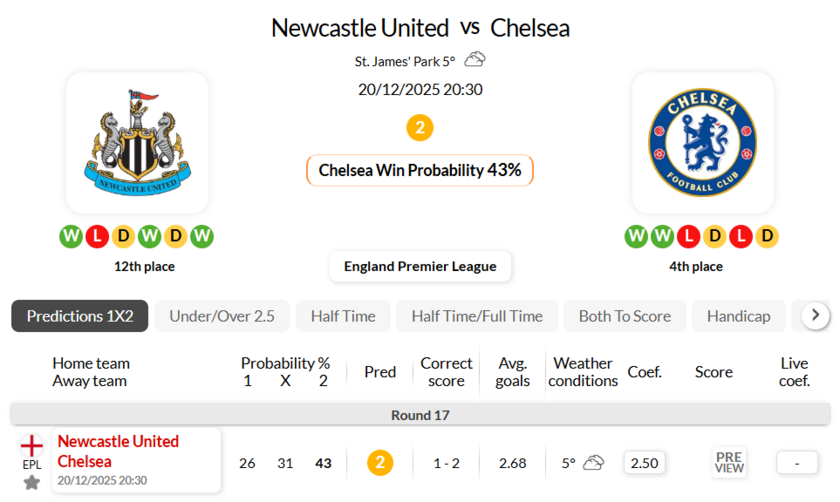840x502 pixels.
Task: Click the England Premier League button
Action: [x=420, y=266]
